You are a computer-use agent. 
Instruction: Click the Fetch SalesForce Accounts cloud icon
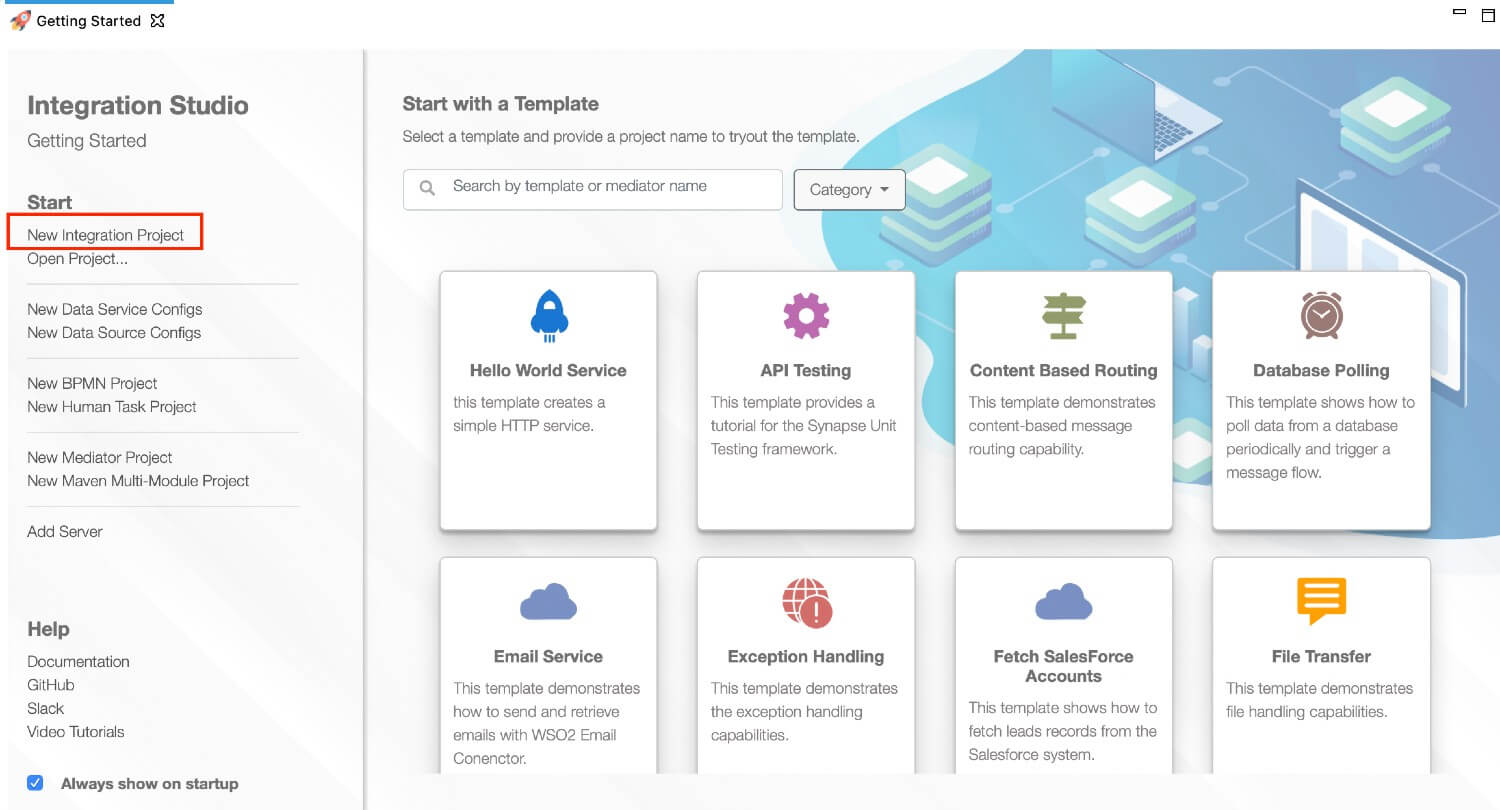coord(1063,603)
